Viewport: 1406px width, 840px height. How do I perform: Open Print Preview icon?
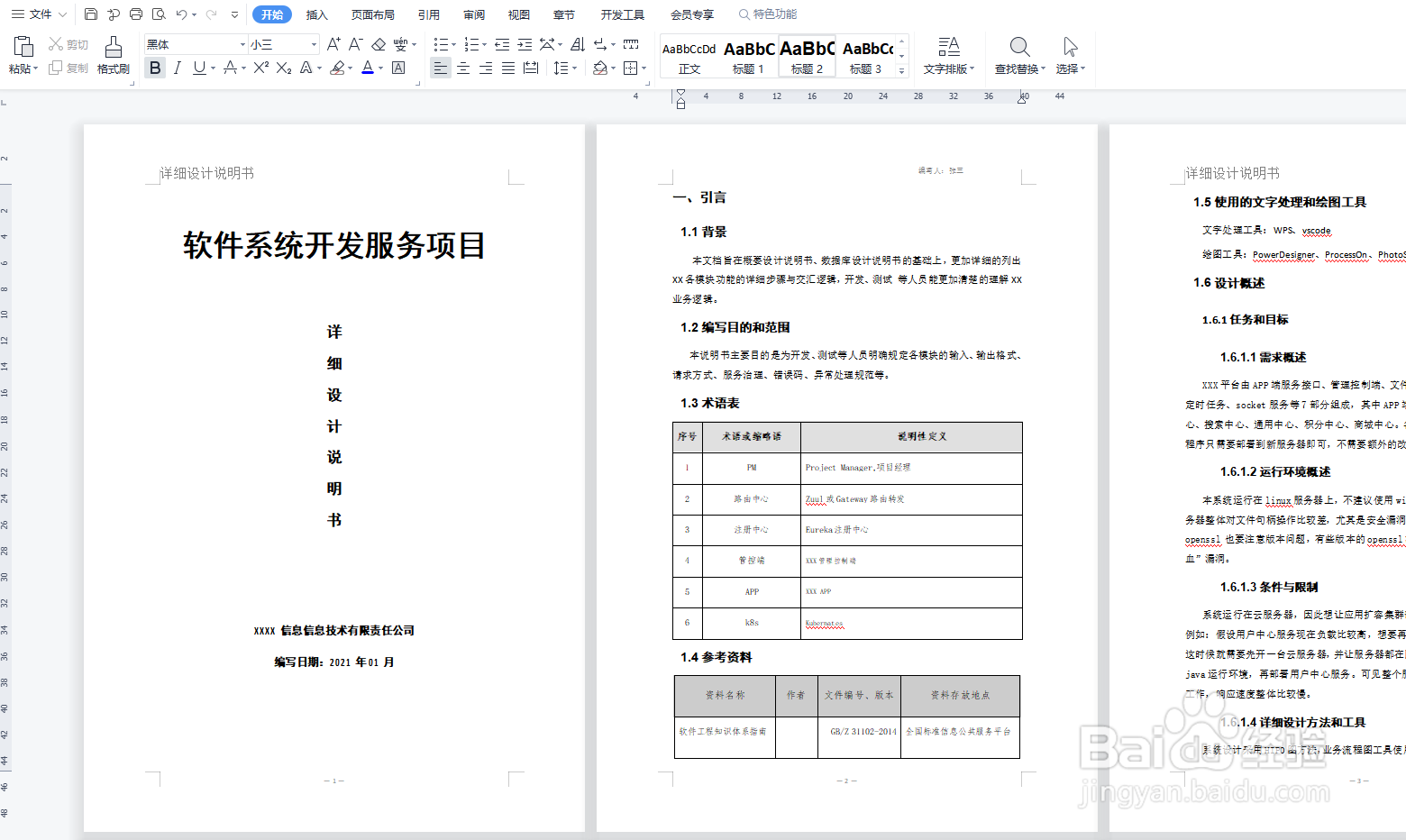coord(159,14)
